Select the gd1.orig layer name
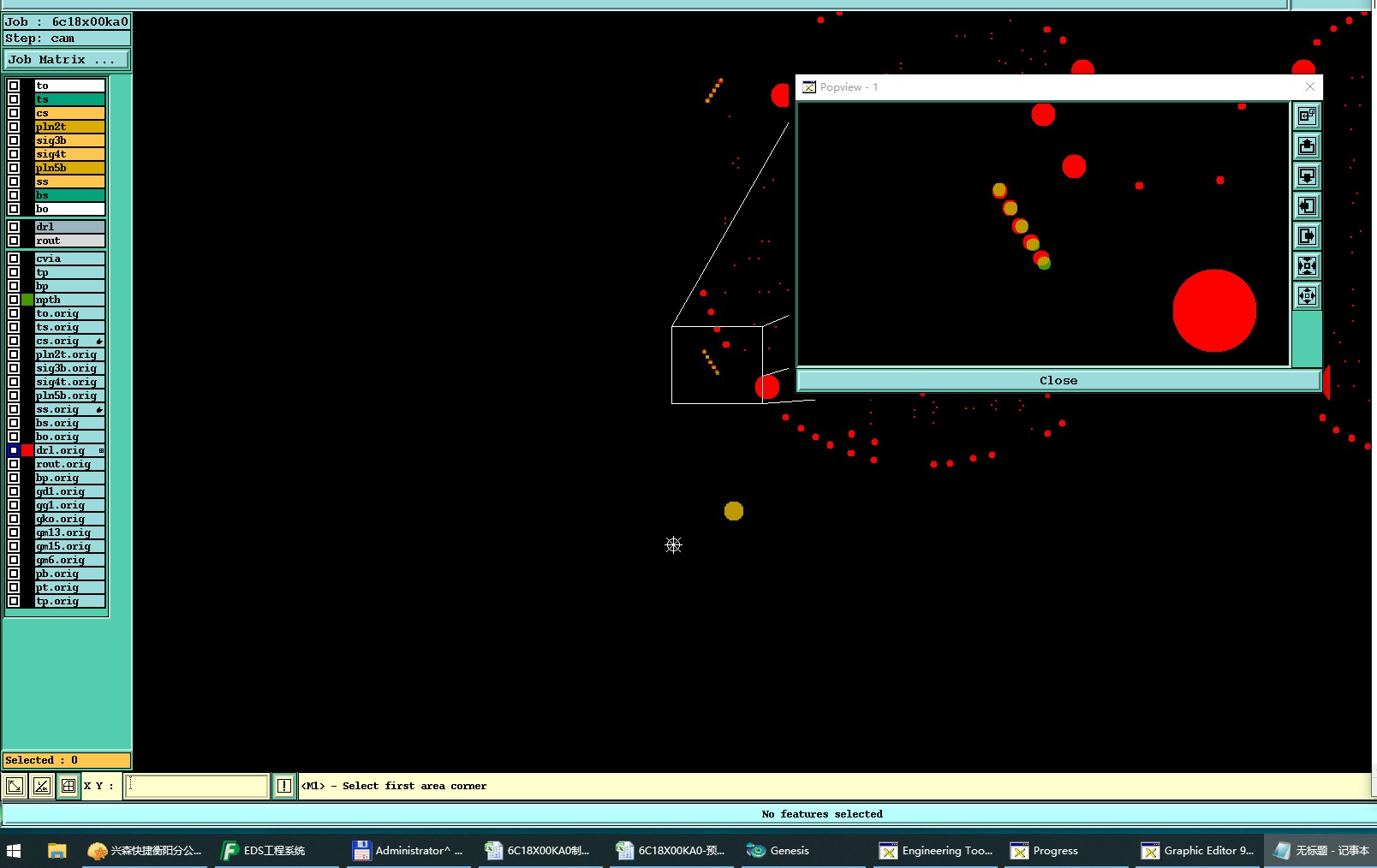The image size is (1377, 868). tap(69, 491)
